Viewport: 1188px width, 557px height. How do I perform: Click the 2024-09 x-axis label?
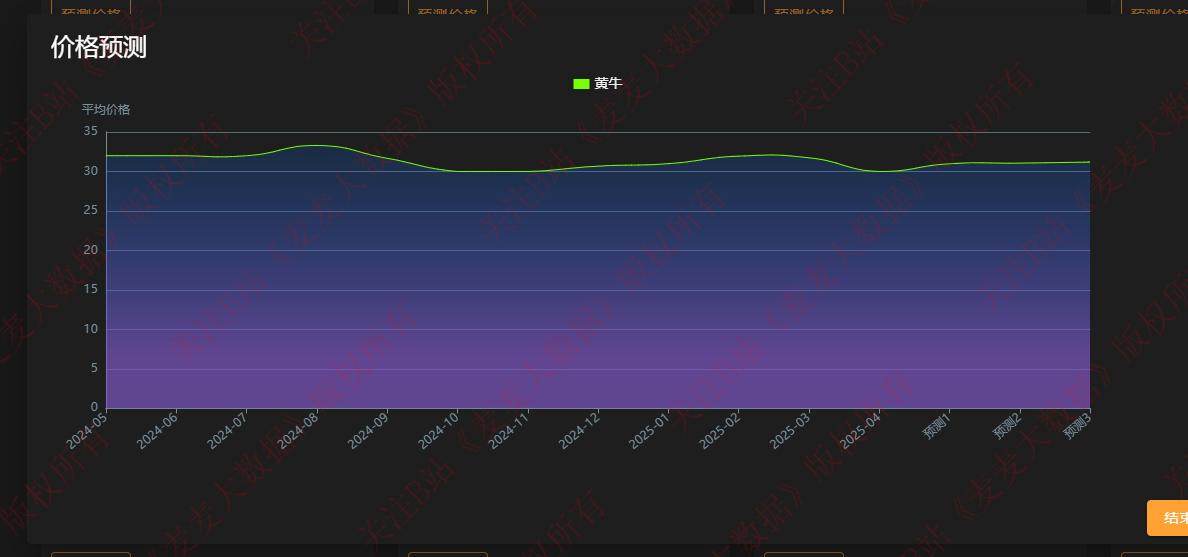tap(368, 430)
